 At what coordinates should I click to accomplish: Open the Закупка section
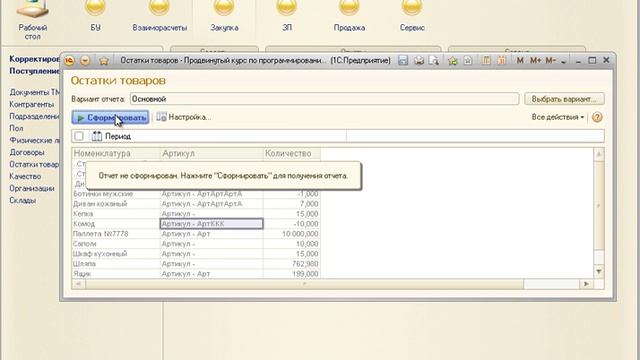coord(224,16)
